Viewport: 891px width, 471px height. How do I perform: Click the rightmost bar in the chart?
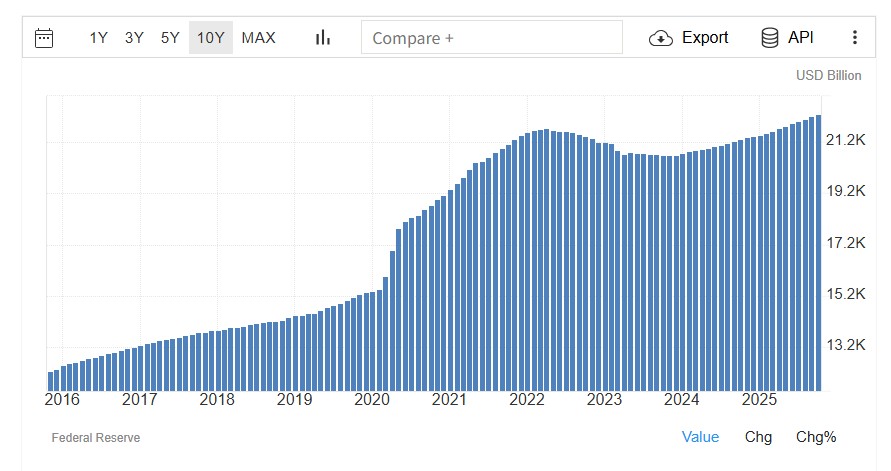coord(818,252)
